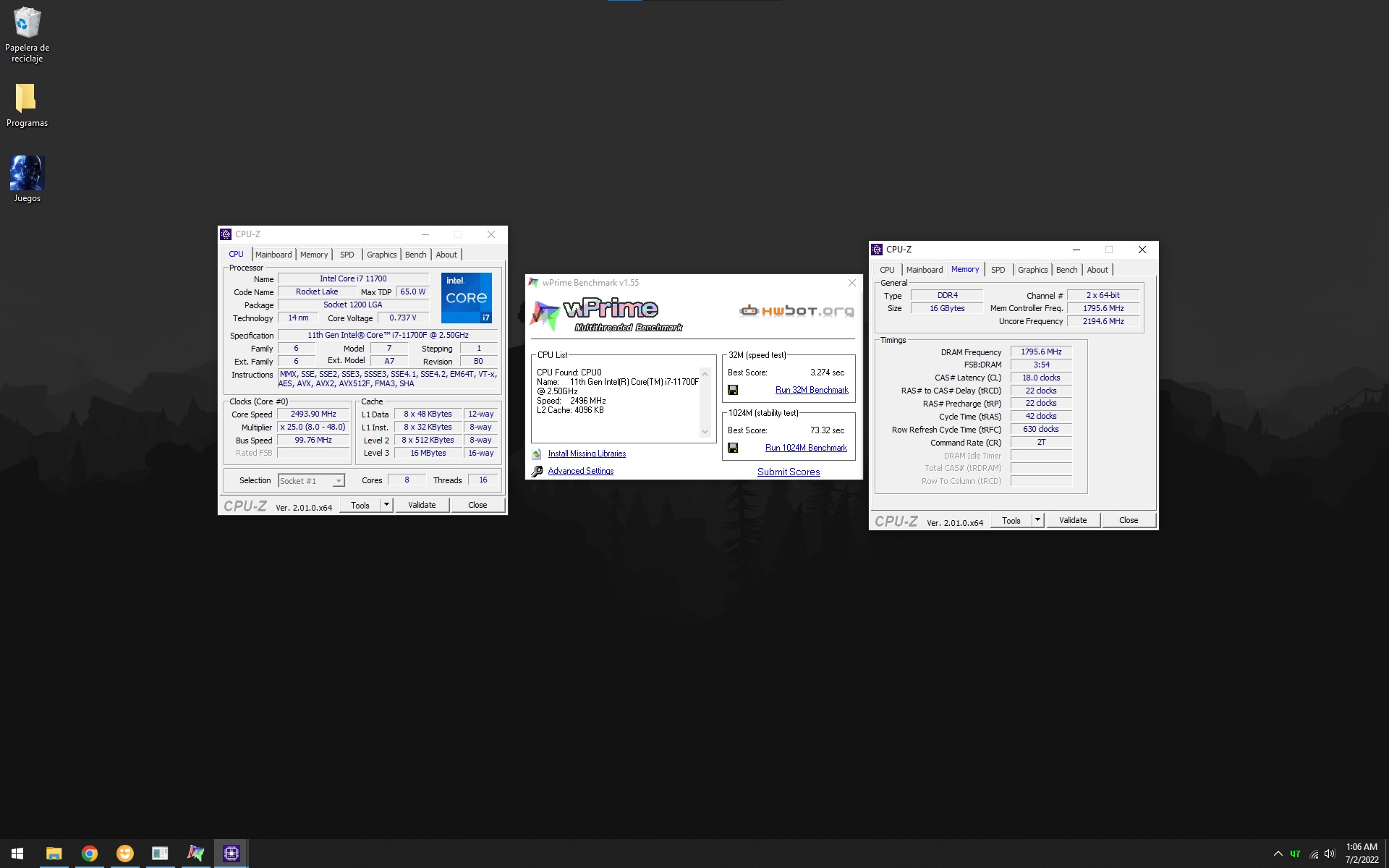This screenshot has height=868, width=1389.
Task: Open the network tray icon
Action: point(1313,854)
